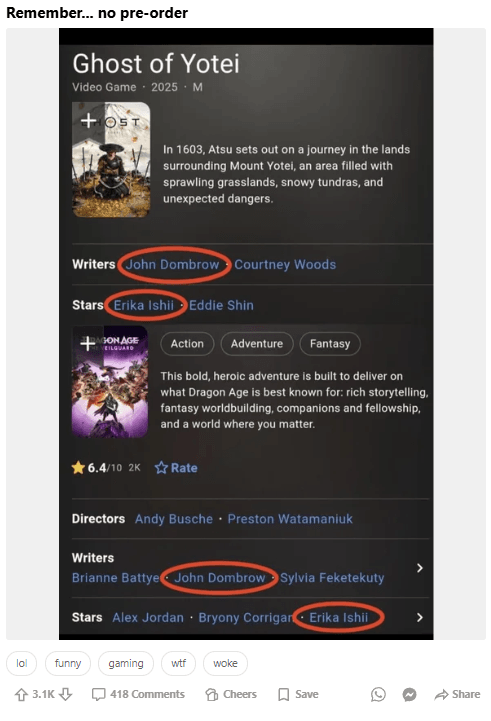This screenshot has height=721, width=491.
Task: Open the Preston Watamaniuk director link
Action: (290, 519)
